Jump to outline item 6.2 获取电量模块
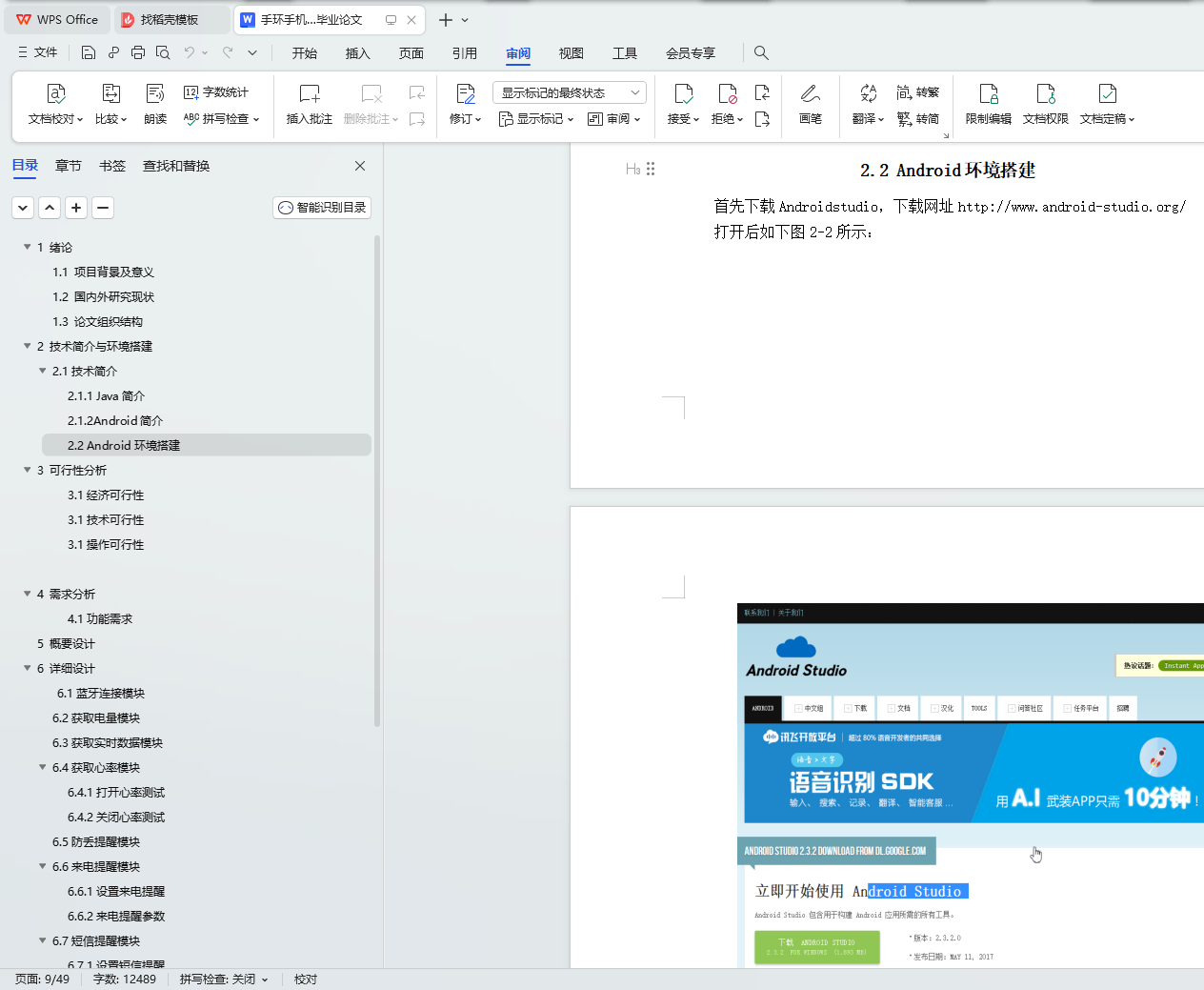Image resolution: width=1204 pixels, height=990 pixels. pyautogui.click(x=96, y=717)
